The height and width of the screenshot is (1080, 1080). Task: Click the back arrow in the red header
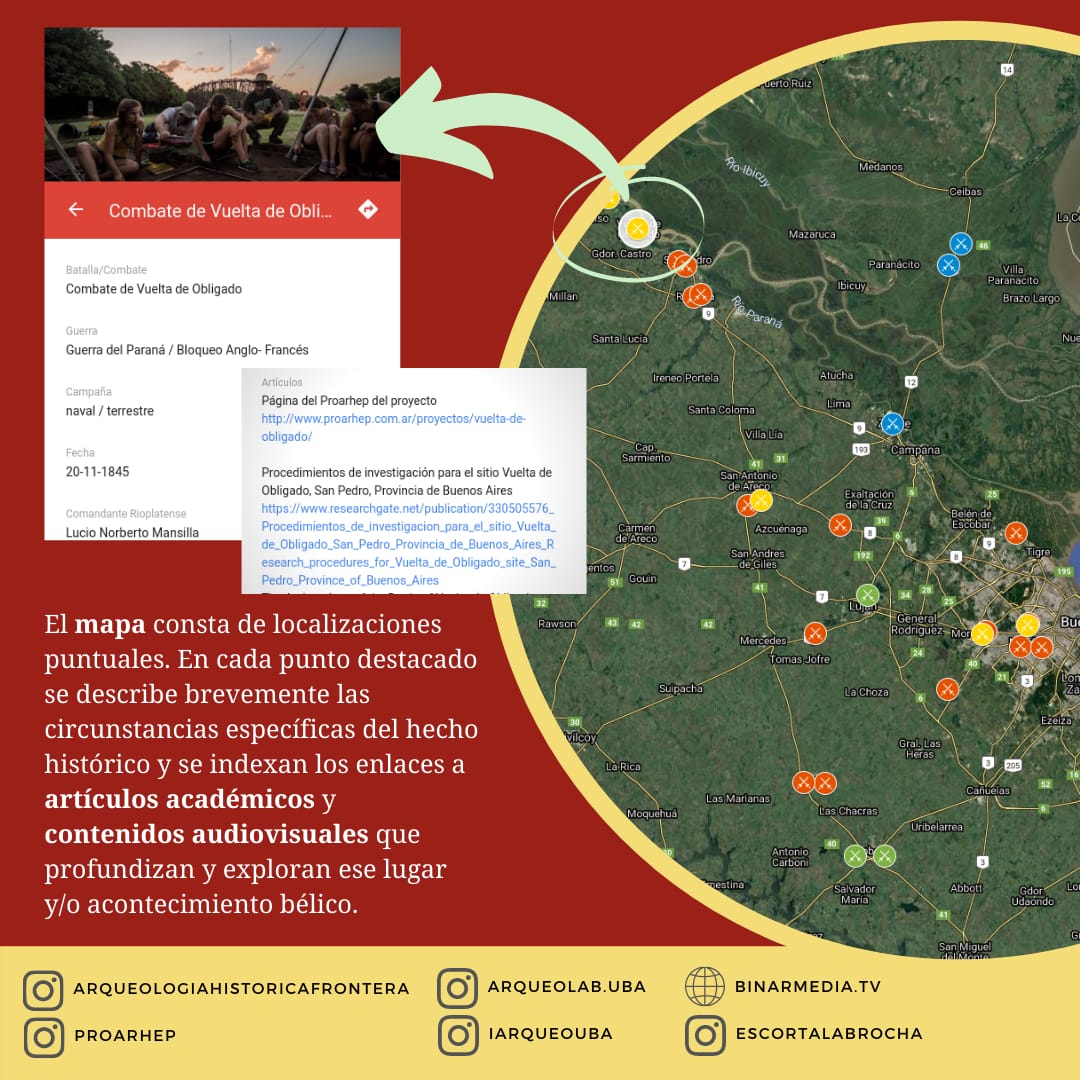[x=75, y=210]
